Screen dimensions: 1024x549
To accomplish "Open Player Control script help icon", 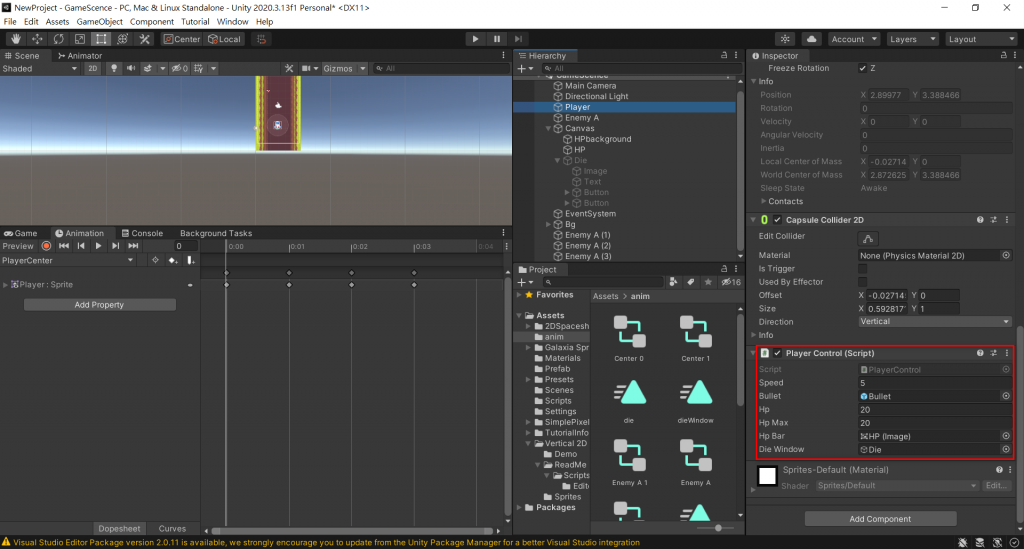I will click(x=980, y=353).
